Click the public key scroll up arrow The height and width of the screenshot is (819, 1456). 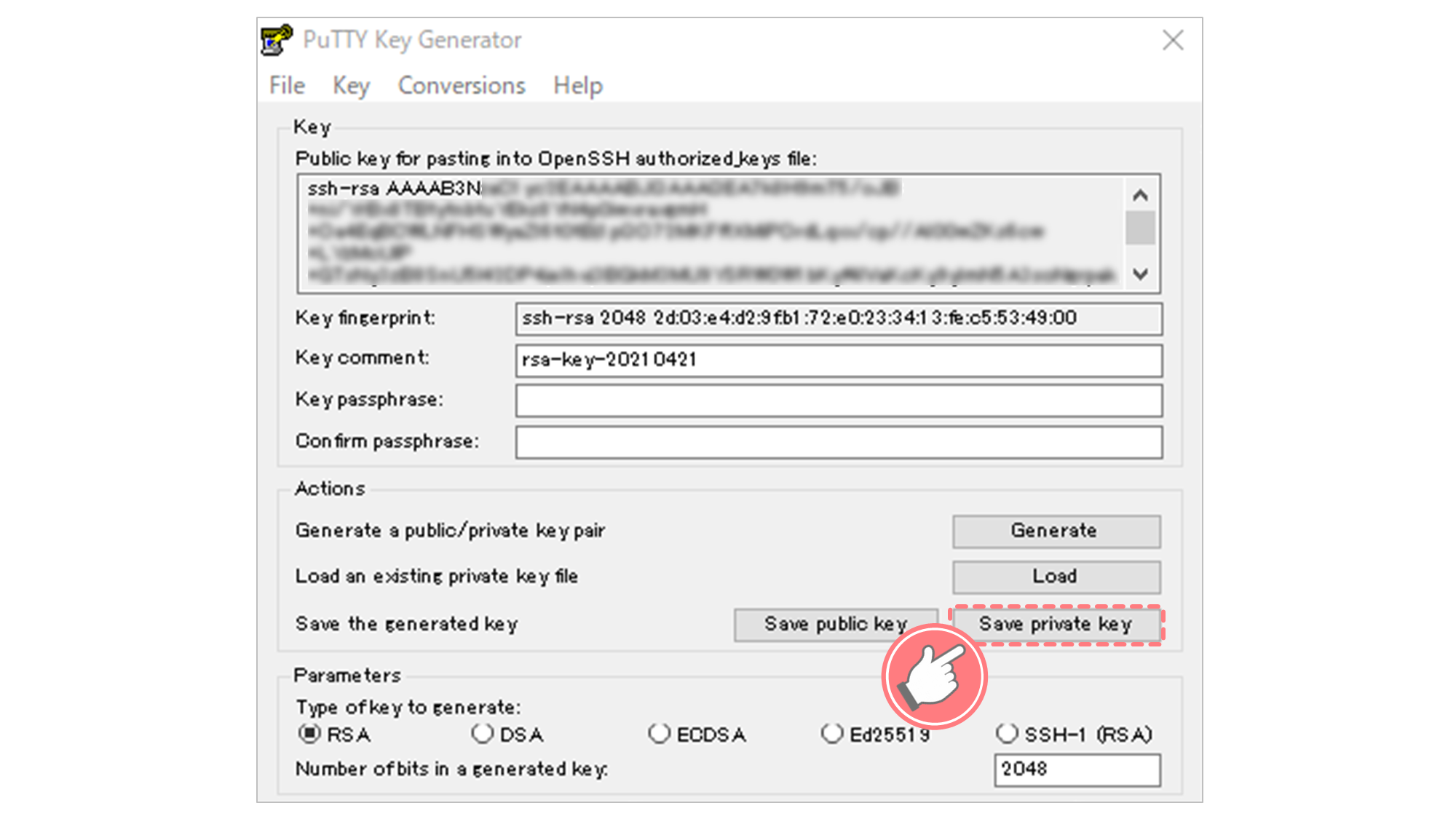[1141, 195]
